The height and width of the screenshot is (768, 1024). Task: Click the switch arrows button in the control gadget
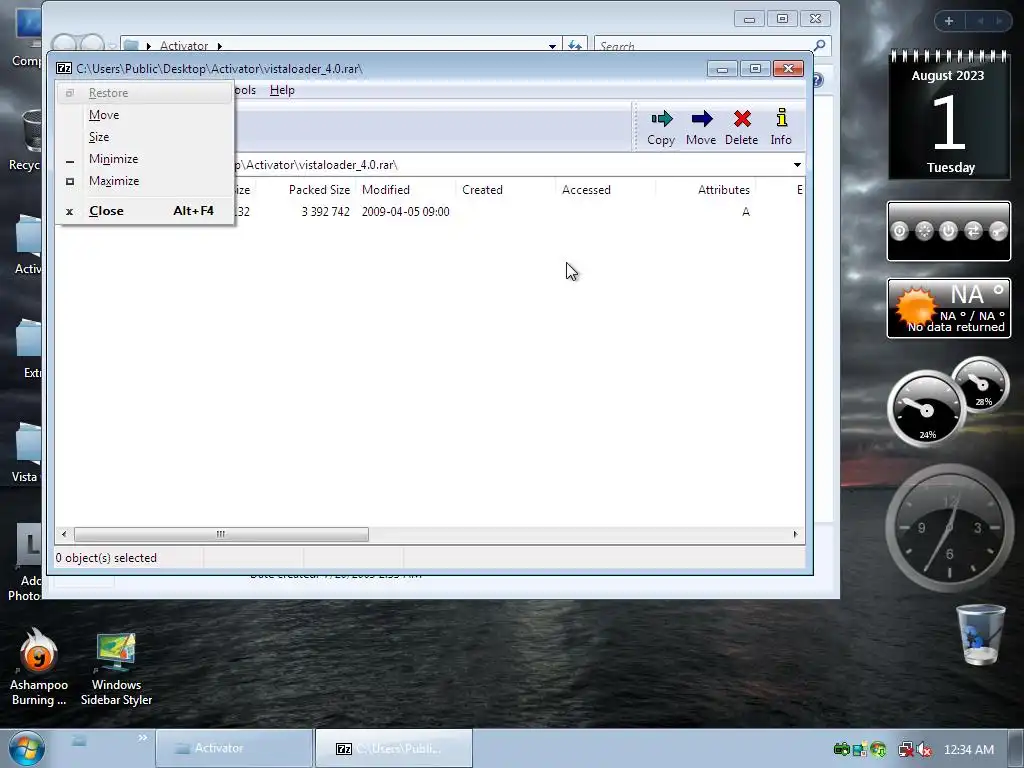973,231
